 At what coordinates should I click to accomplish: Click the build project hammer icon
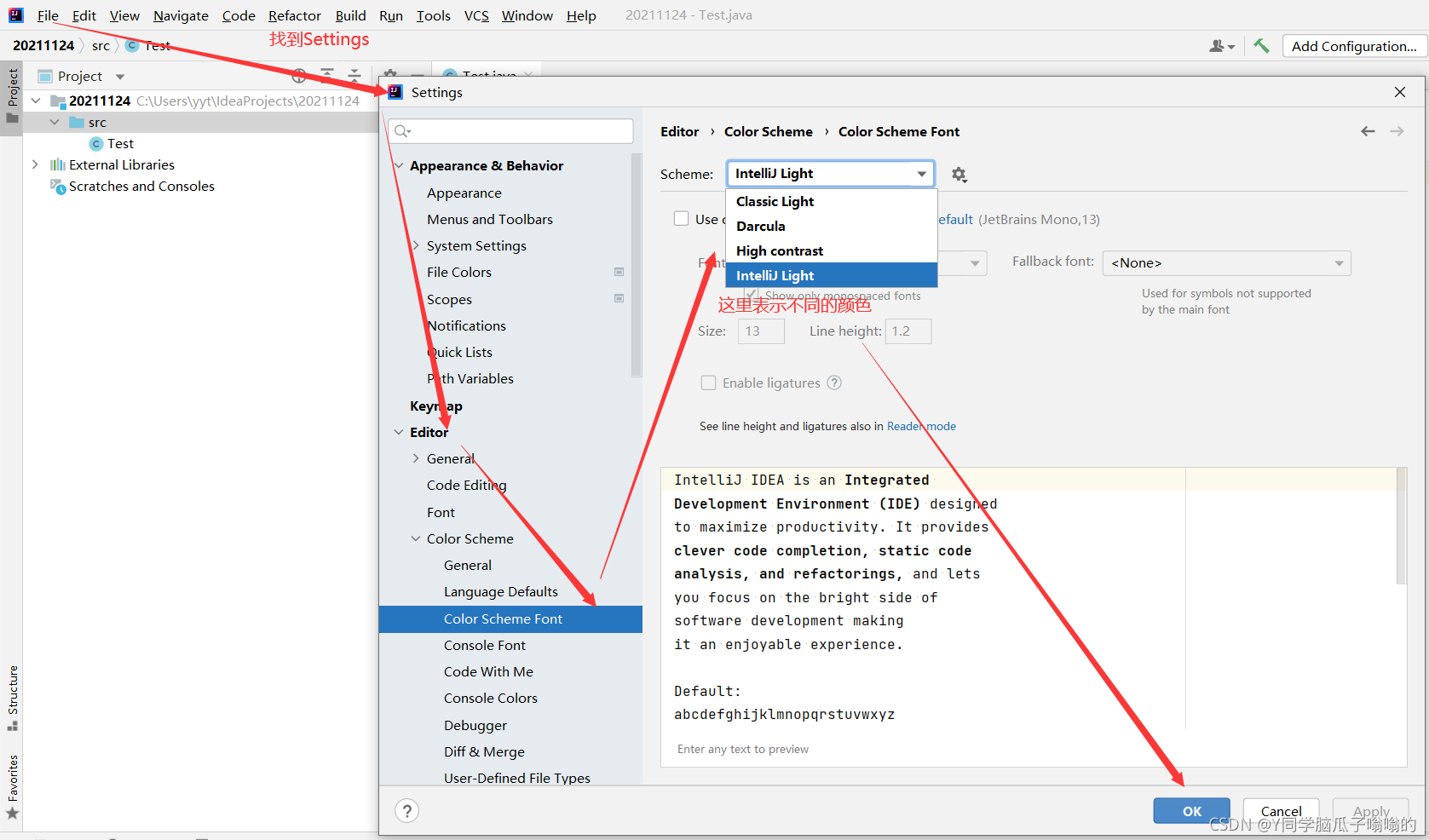(1261, 46)
